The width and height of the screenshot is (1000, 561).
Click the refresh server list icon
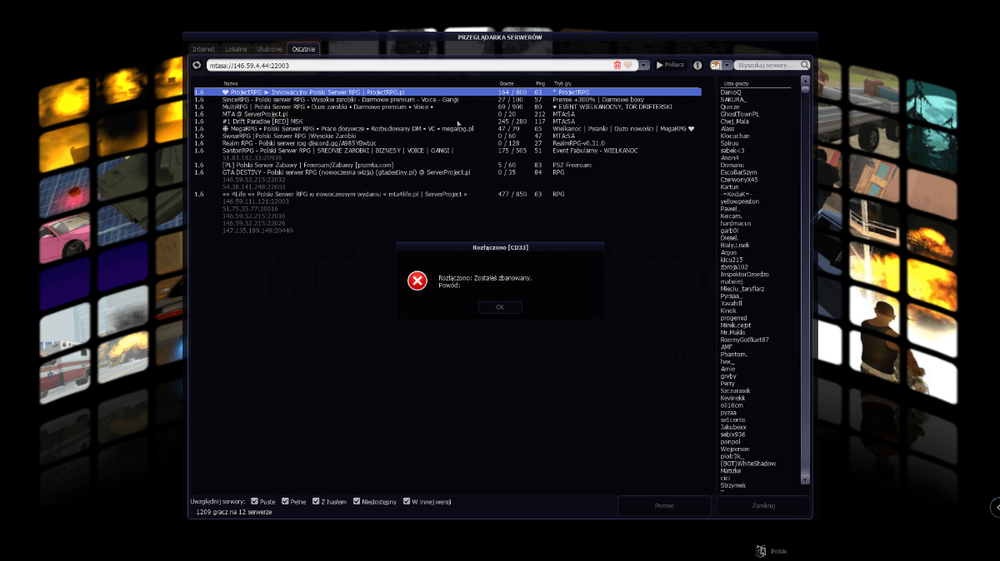coord(196,65)
